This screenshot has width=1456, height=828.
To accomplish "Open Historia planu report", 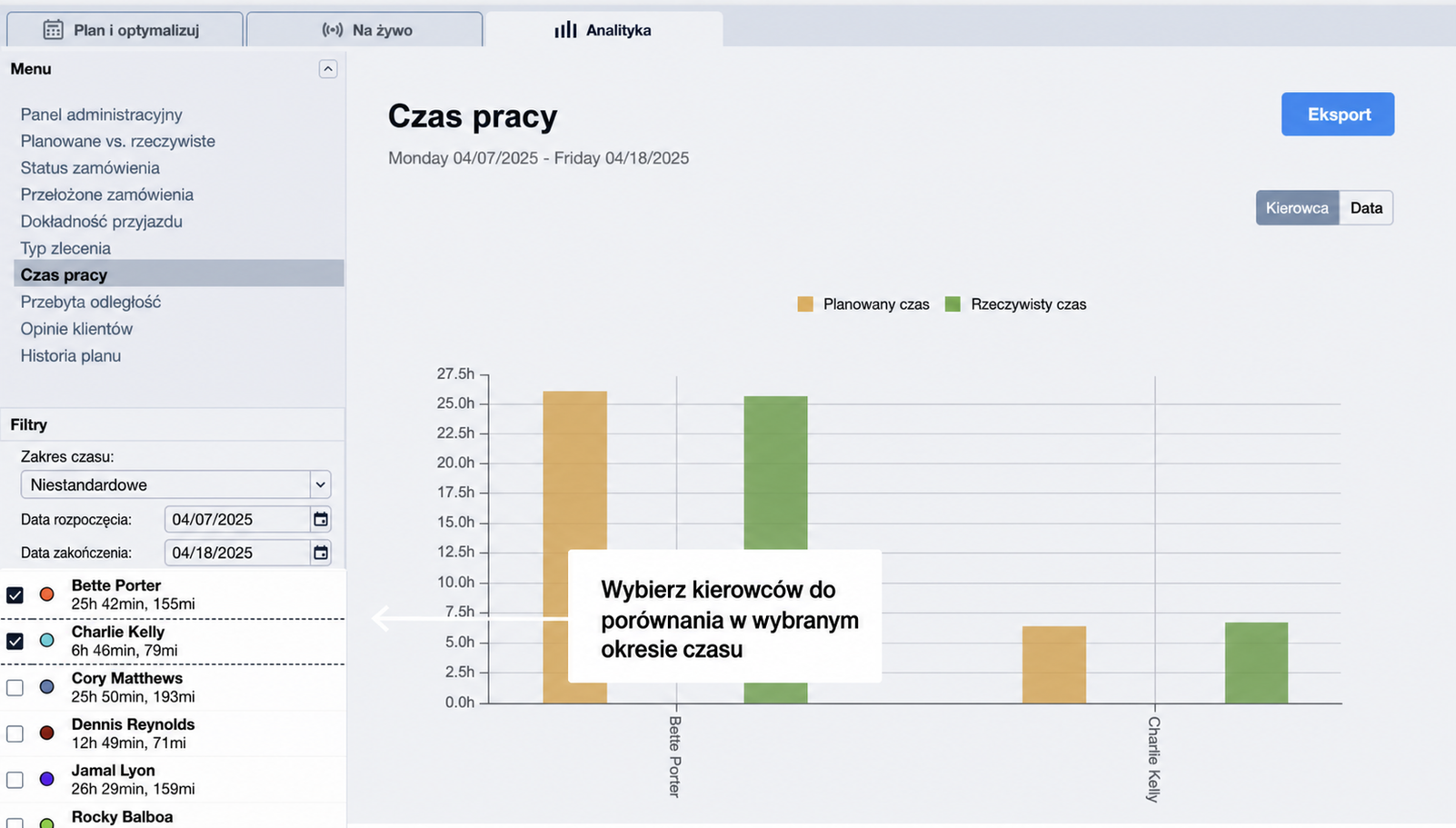I will coord(71,355).
